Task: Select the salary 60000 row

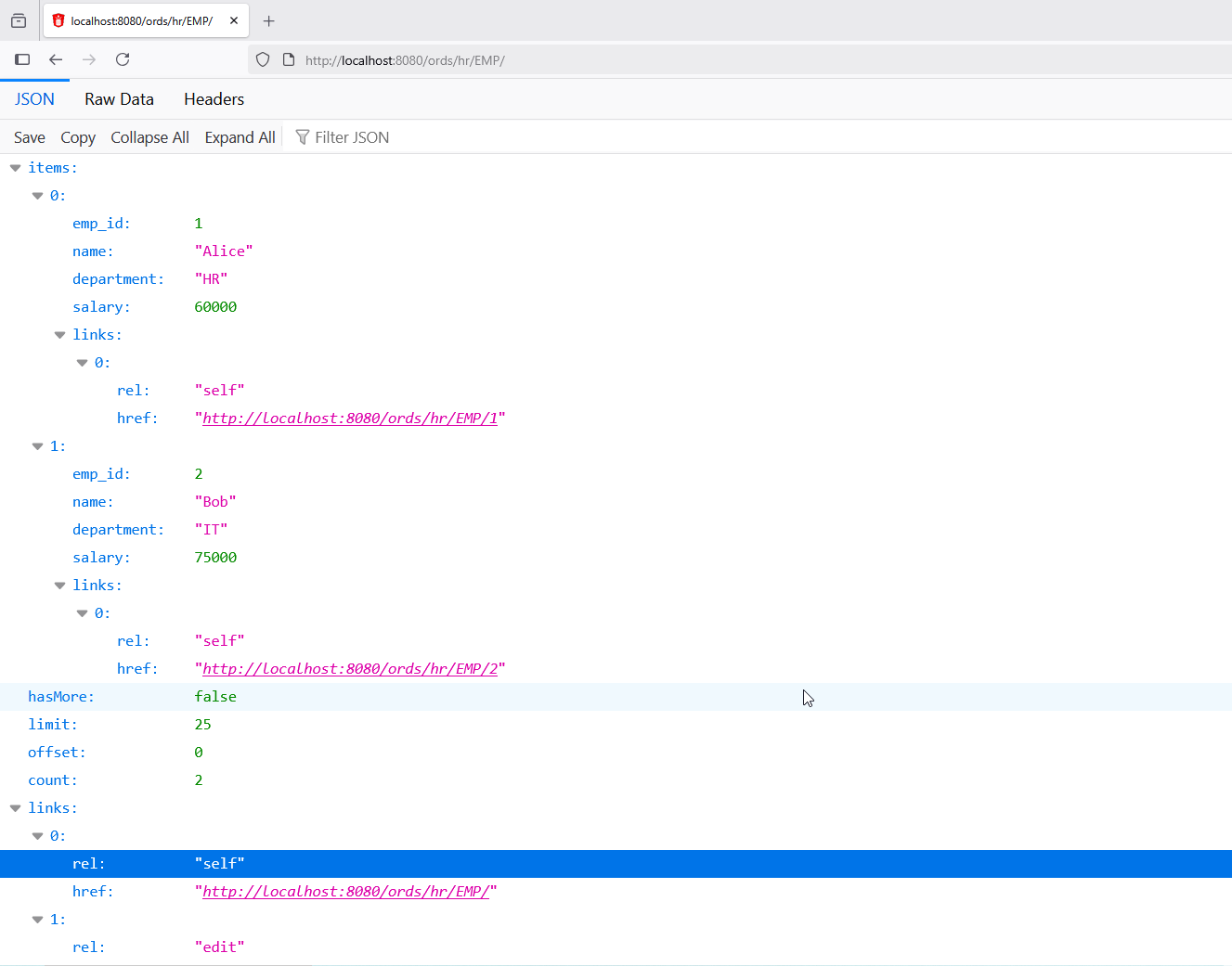Action: click(616, 307)
